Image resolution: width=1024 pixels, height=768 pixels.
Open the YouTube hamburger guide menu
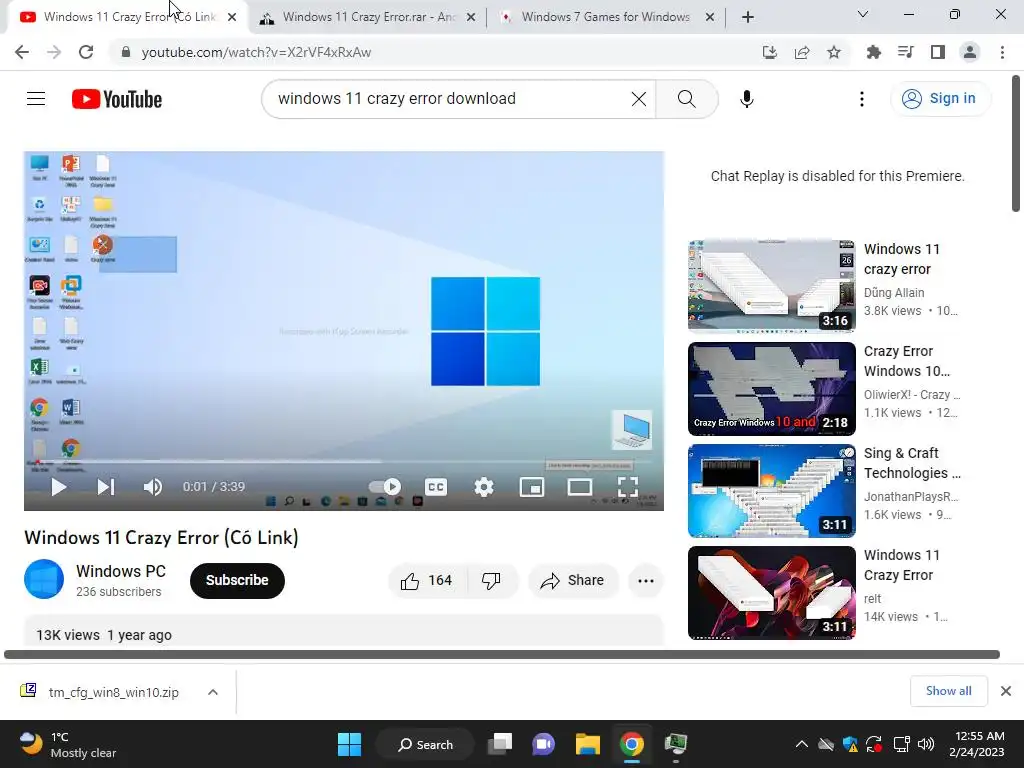click(x=36, y=99)
